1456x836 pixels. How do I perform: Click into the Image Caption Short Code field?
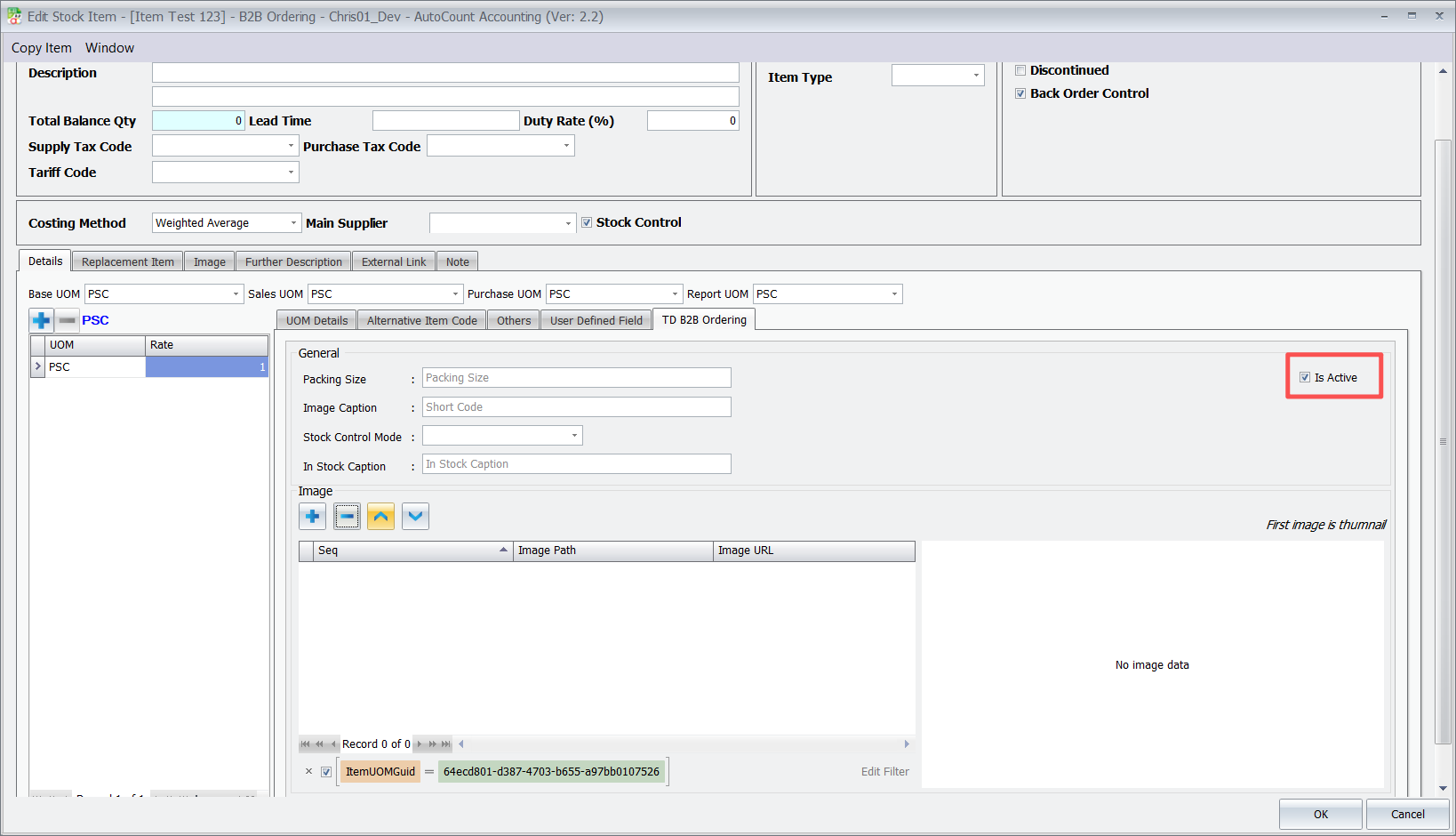(577, 407)
